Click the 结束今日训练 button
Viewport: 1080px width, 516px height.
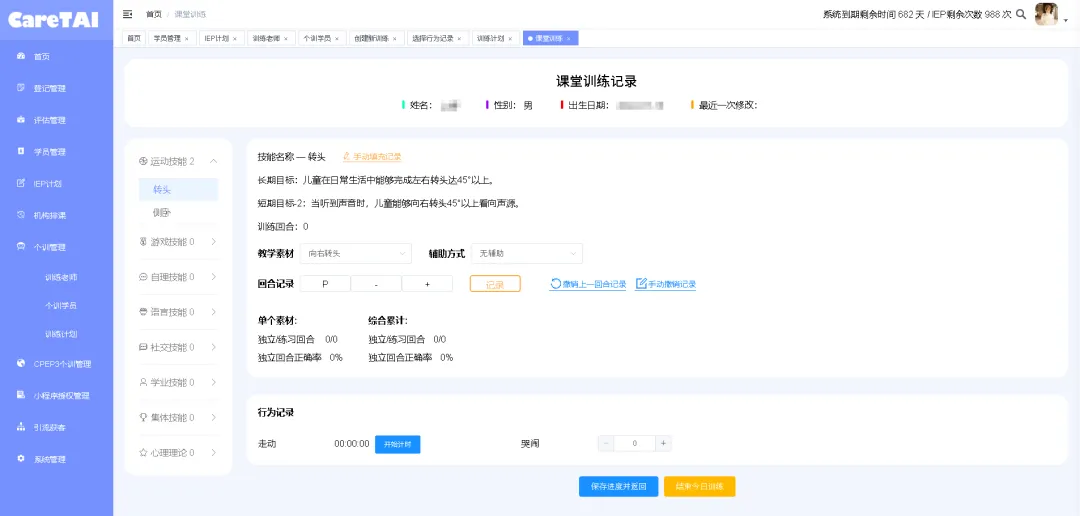coord(700,486)
